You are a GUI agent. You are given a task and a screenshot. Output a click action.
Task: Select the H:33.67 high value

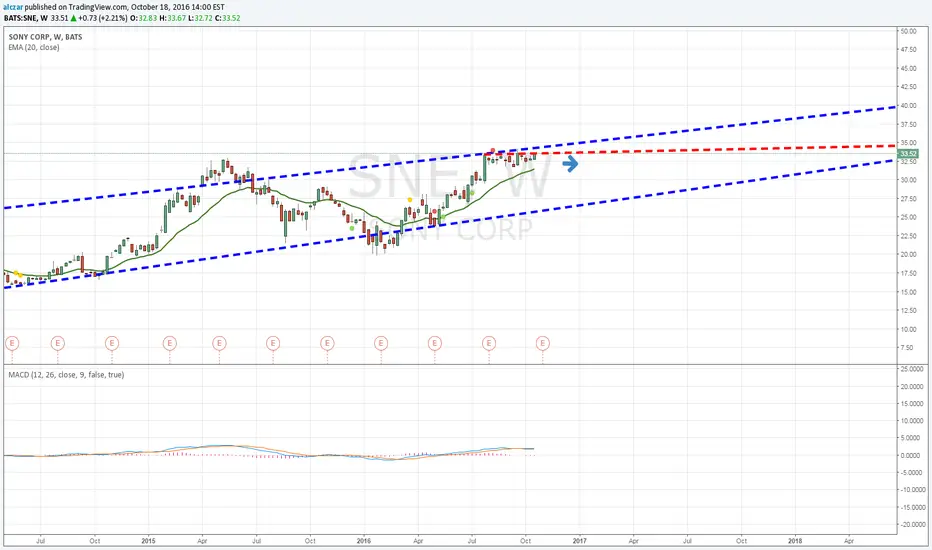pyautogui.click(x=172, y=18)
